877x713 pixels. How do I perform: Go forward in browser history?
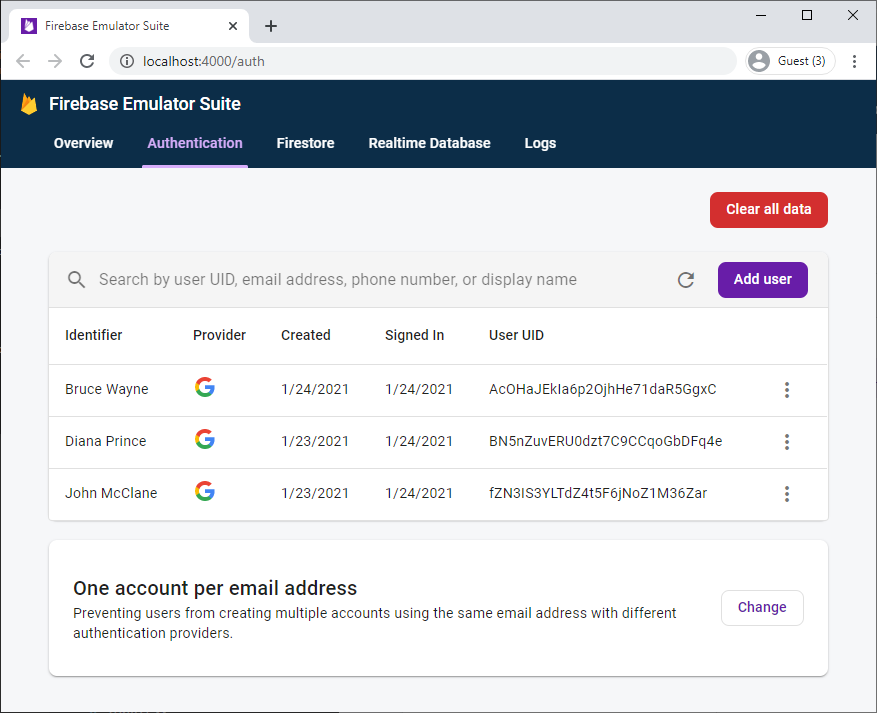55,61
